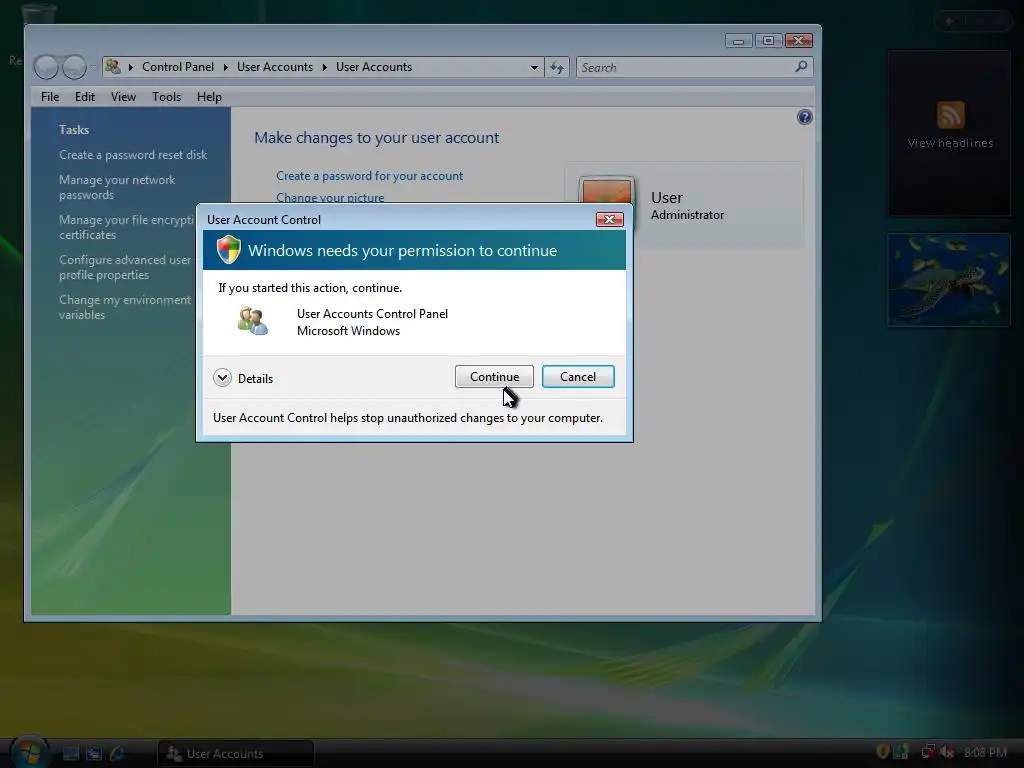
Task: Click the volume muted tray icon
Action: click(947, 752)
